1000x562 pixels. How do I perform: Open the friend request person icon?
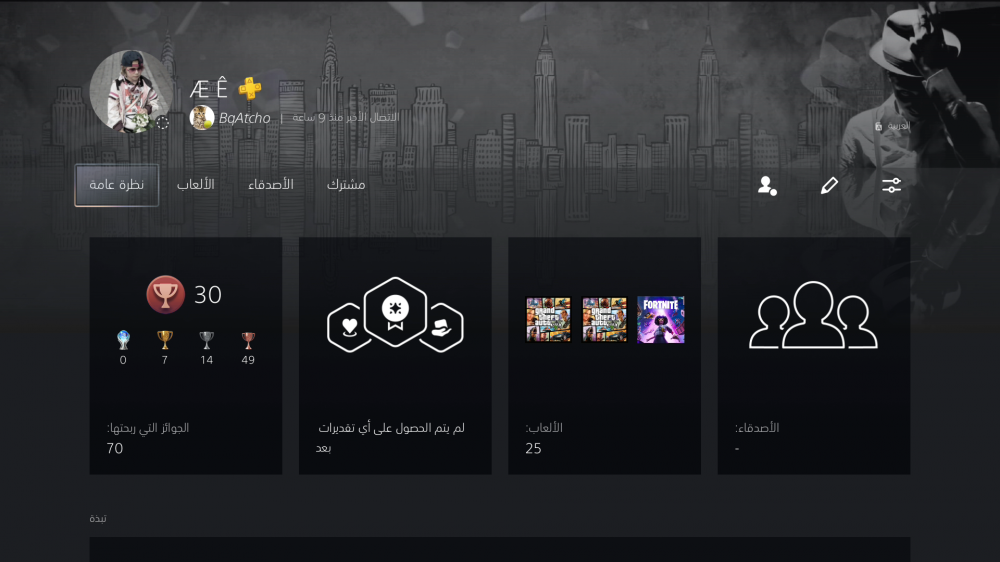point(767,186)
